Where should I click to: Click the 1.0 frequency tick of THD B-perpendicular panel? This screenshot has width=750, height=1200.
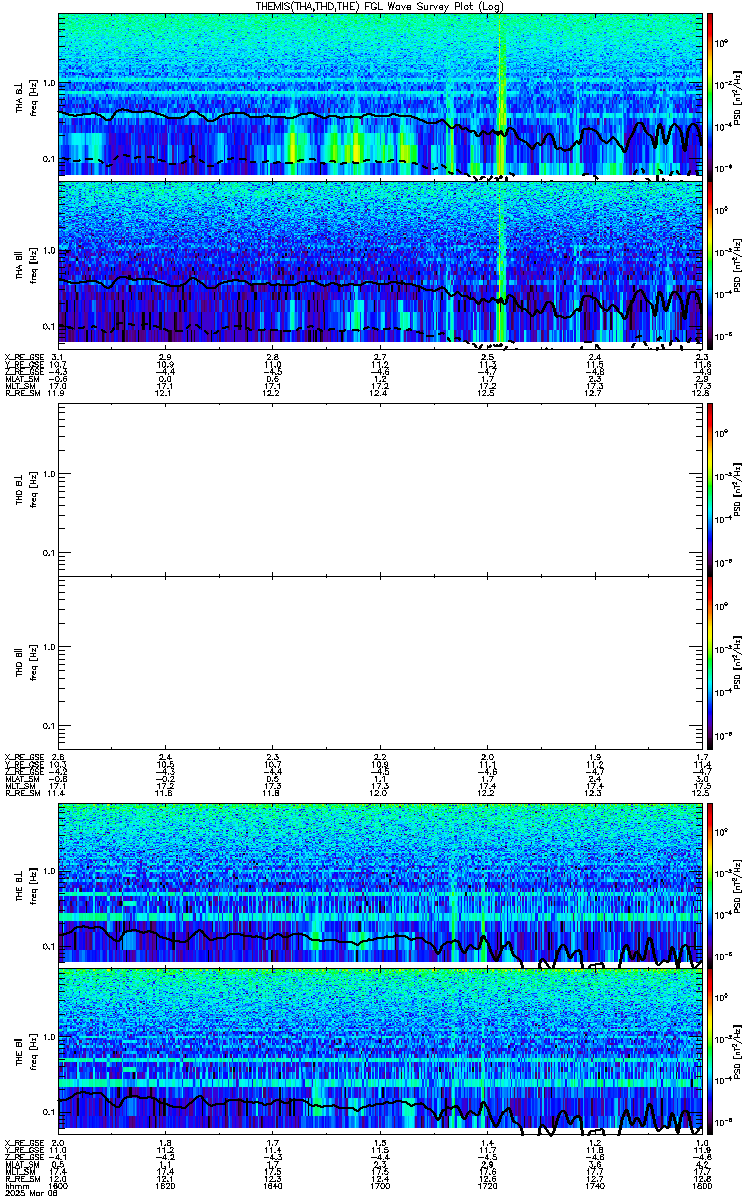click(49, 474)
